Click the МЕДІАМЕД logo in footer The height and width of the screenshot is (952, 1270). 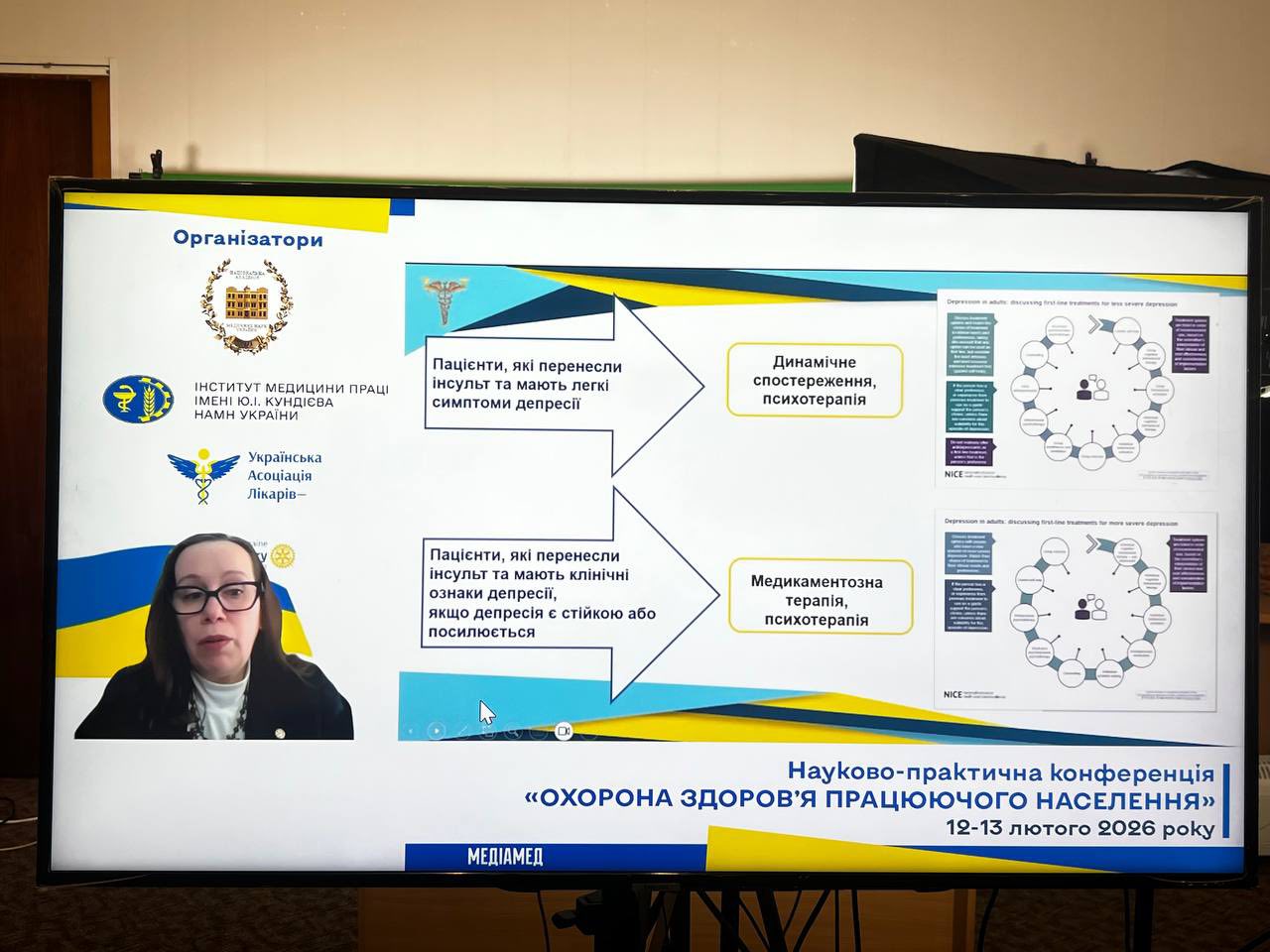(x=505, y=857)
